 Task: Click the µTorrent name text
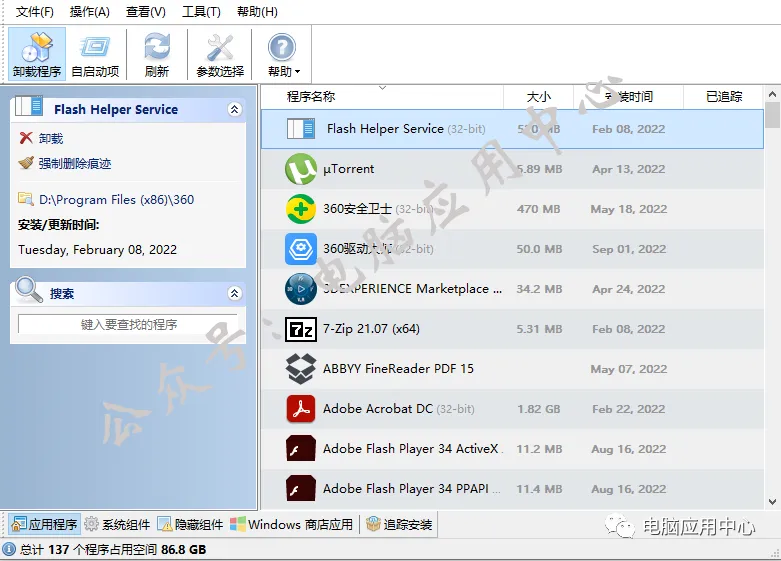[x=348, y=169]
